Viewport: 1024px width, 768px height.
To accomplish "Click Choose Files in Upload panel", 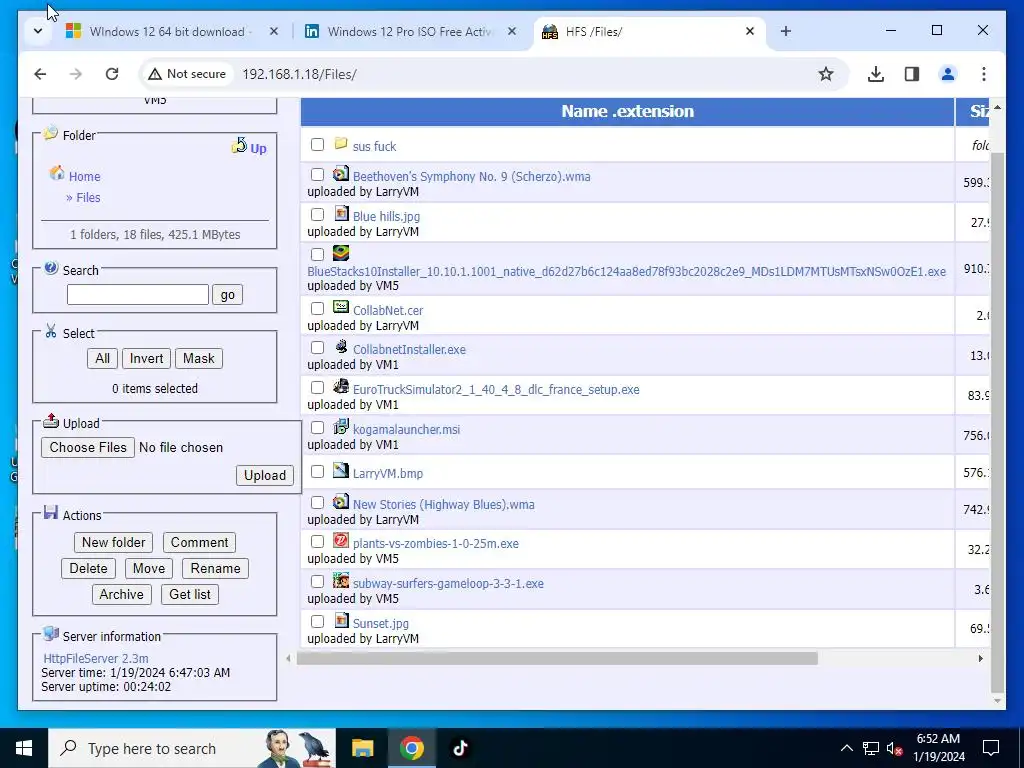I will 88,447.
